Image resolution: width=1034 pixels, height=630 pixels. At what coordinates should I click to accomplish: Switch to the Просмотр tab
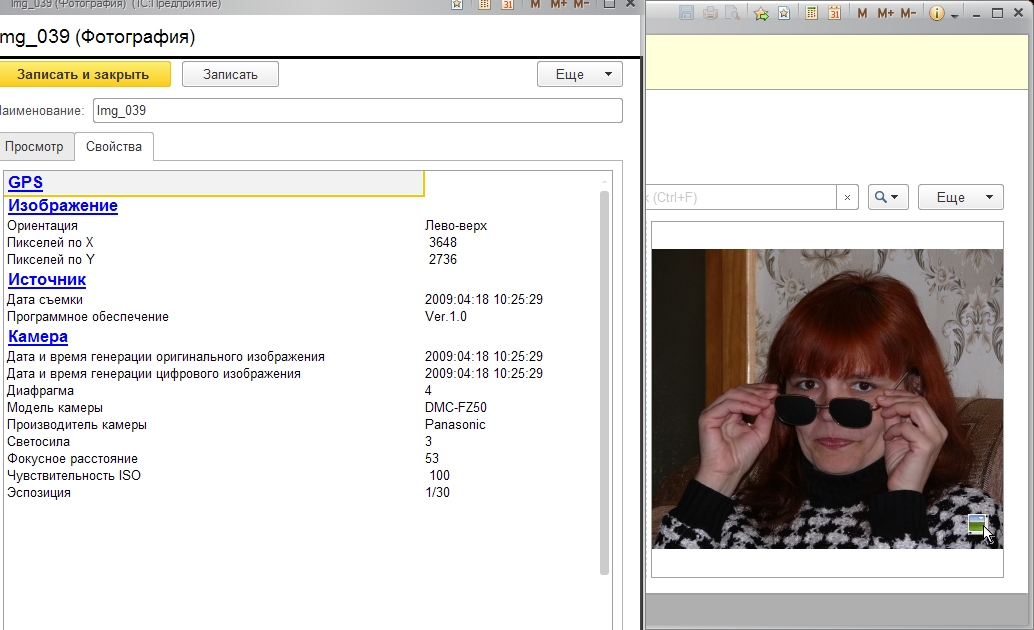click(34, 147)
